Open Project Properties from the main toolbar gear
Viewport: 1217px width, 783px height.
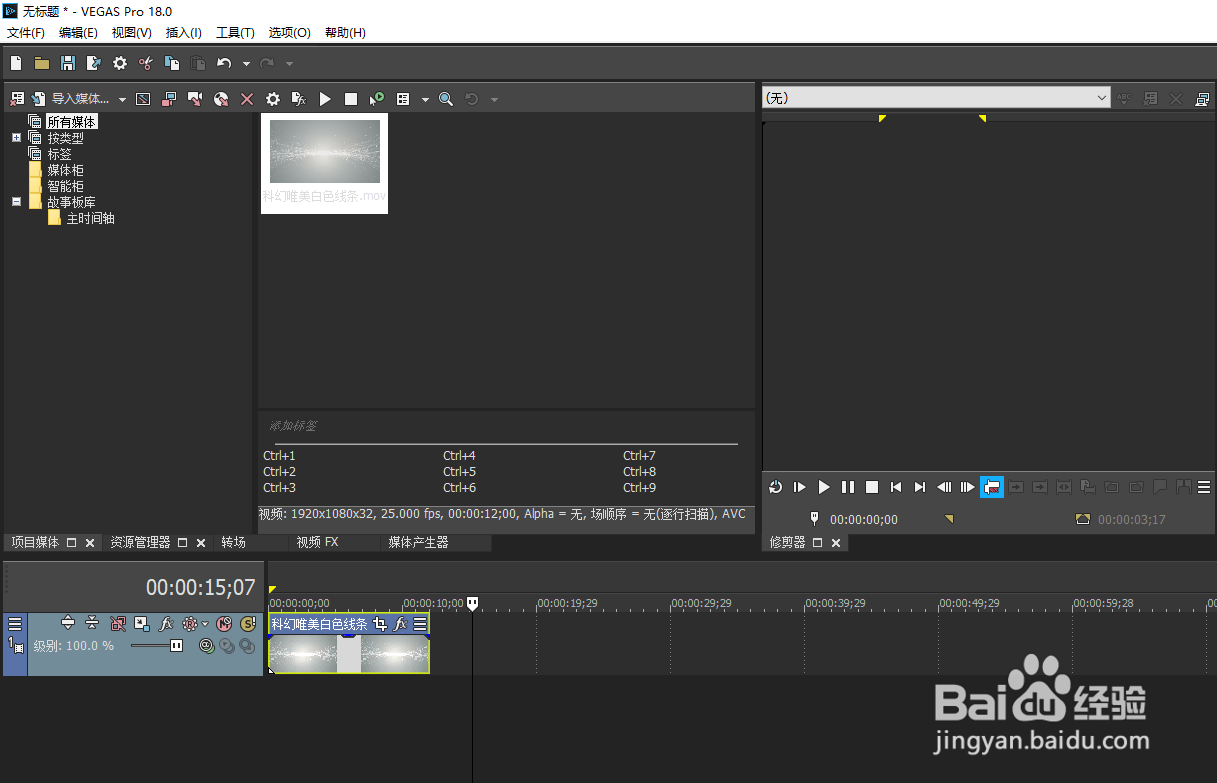[120, 63]
